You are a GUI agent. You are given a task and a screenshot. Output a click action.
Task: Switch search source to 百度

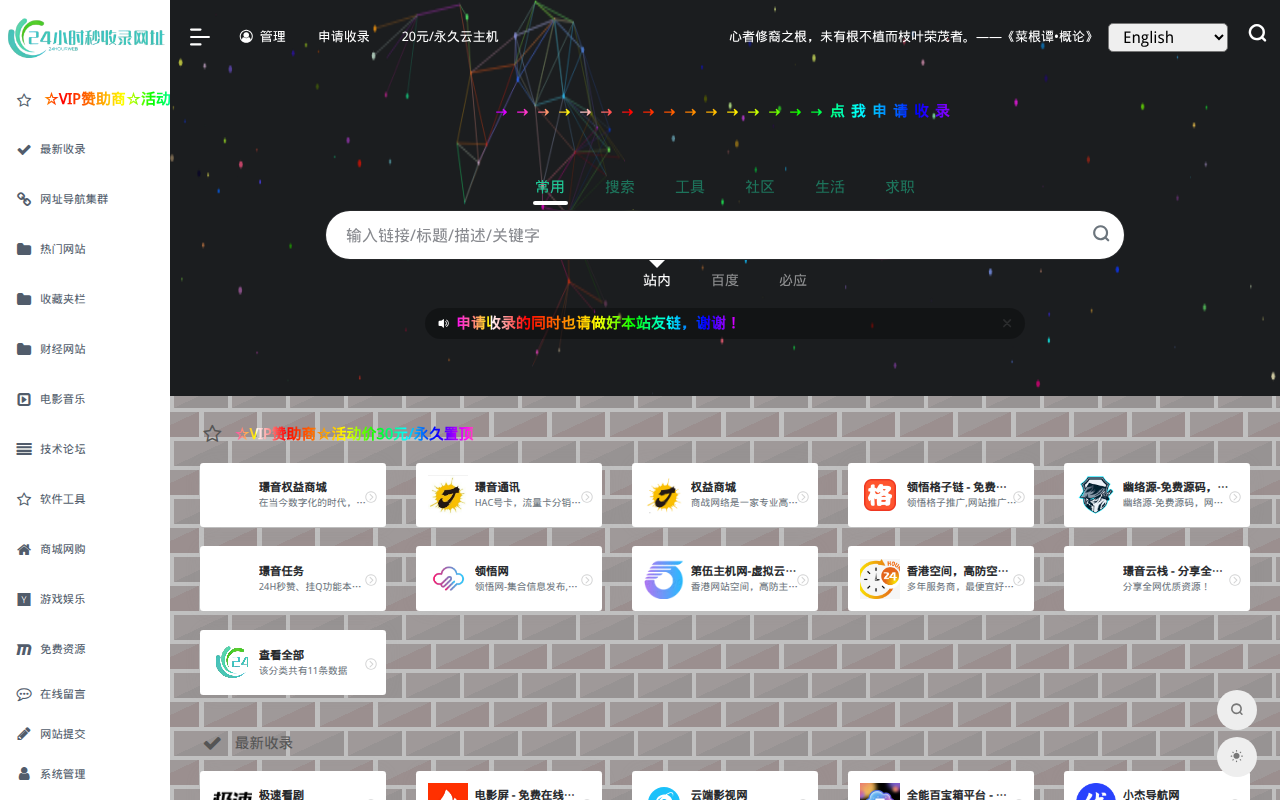point(725,280)
